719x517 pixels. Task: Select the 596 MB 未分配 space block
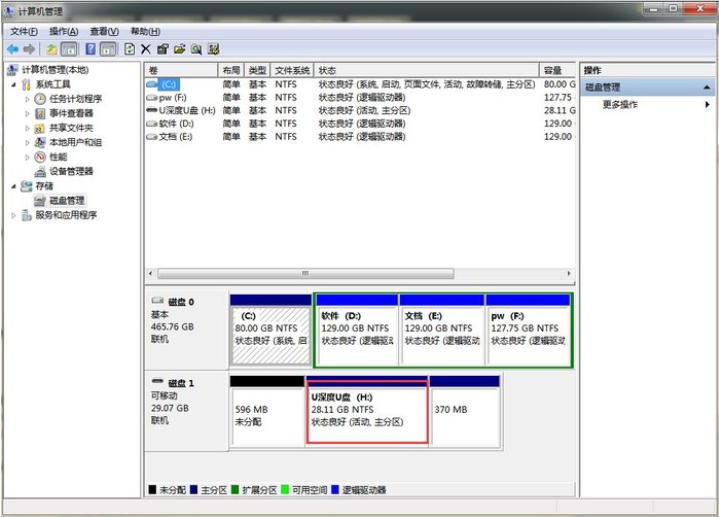pyautogui.click(x=267, y=411)
